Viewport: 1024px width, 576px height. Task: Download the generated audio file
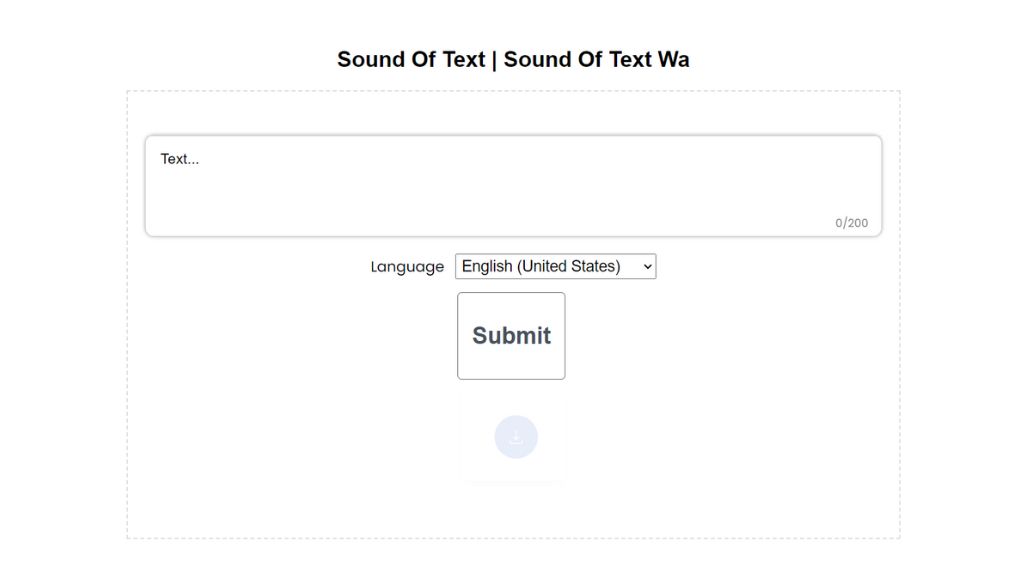tap(516, 437)
